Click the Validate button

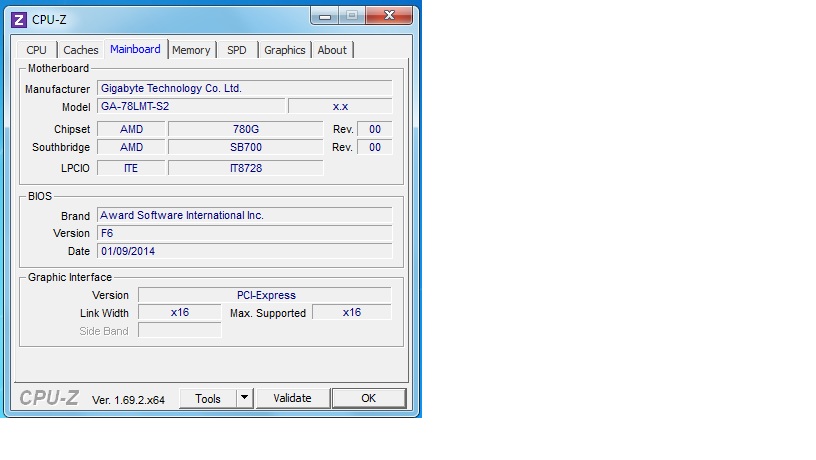[292, 398]
